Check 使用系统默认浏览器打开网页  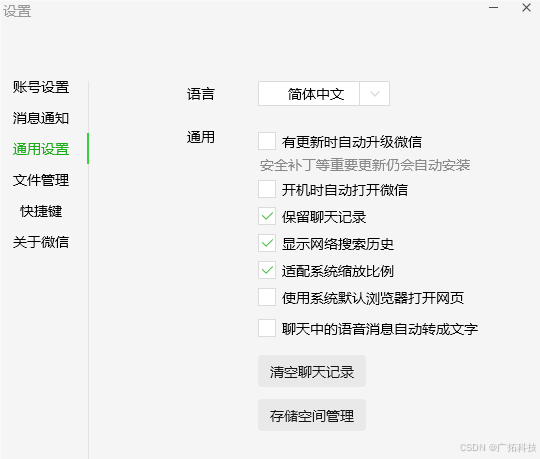click(267, 297)
